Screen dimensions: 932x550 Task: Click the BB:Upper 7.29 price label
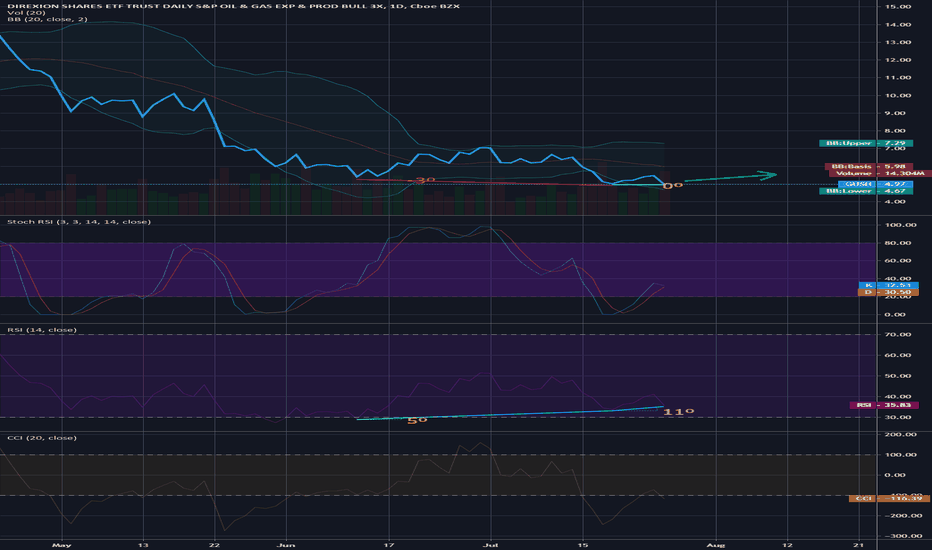[865, 143]
